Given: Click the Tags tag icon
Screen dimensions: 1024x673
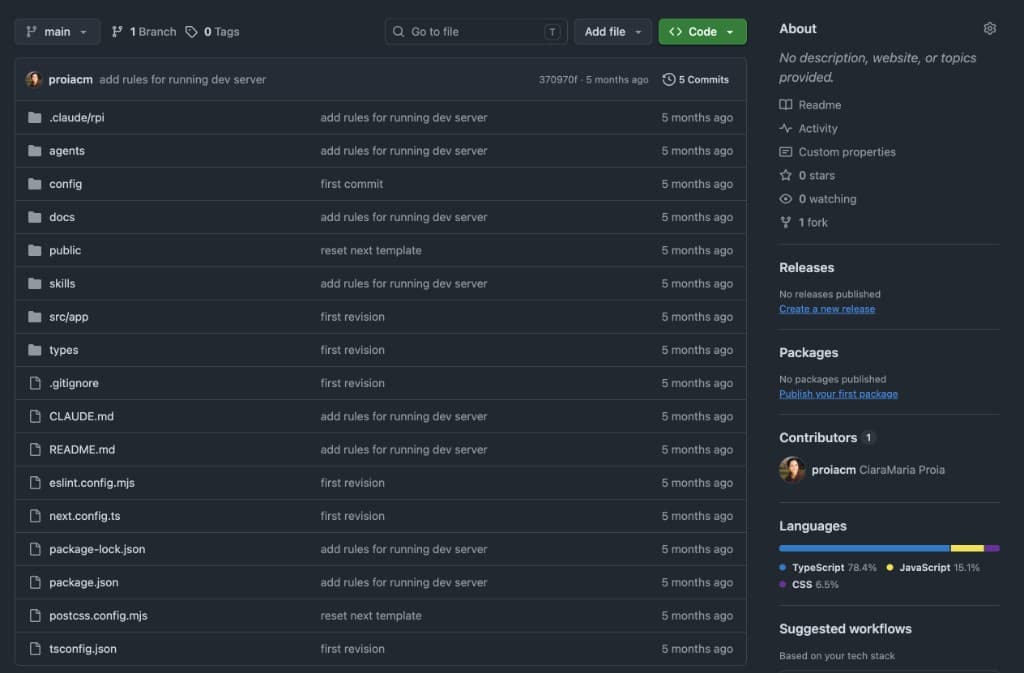Looking at the screenshot, I should (x=191, y=31).
